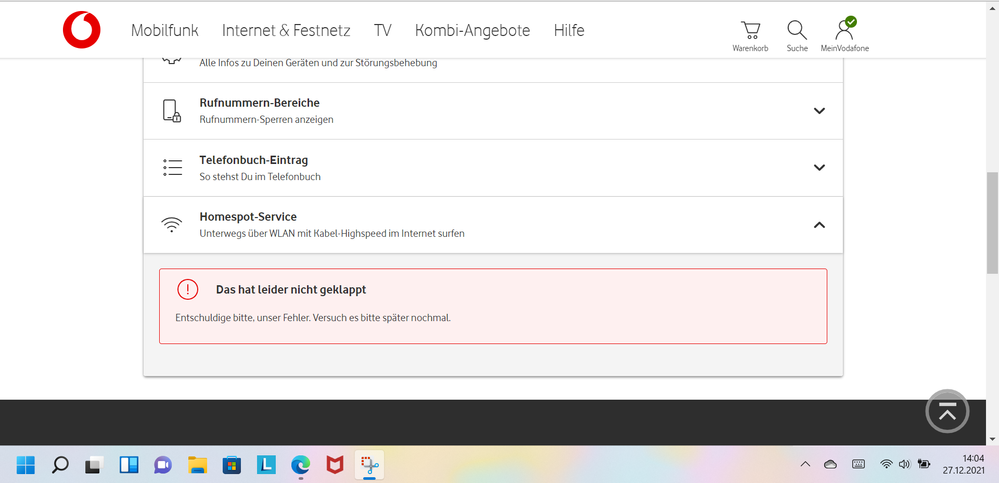Click 'Alle Infos zu Deinen Geräten' text
Image resolution: width=999 pixels, height=483 pixels.
pyautogui.click(x=318, y=63)
